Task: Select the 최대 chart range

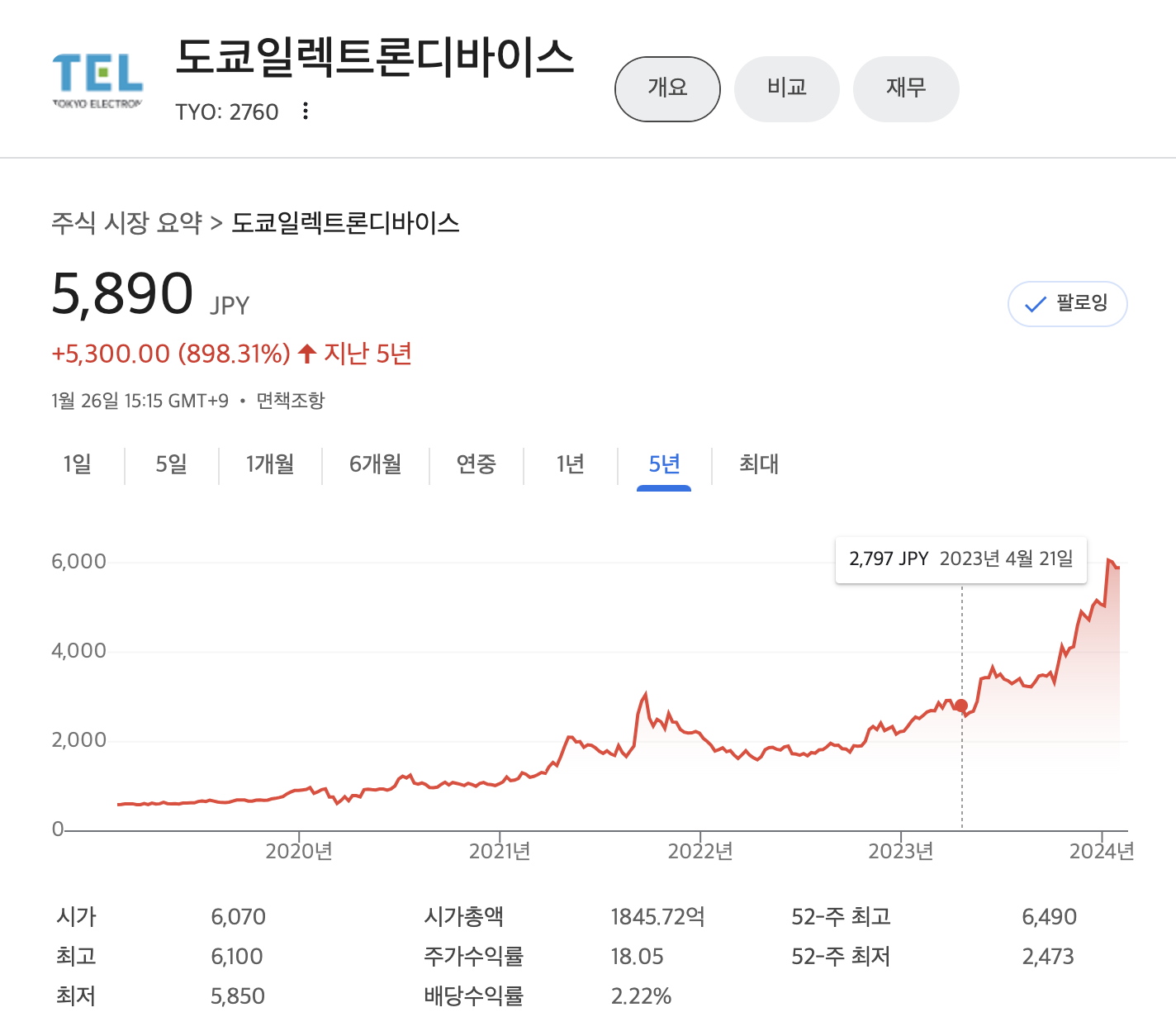Action: click(x=759, y=464)
